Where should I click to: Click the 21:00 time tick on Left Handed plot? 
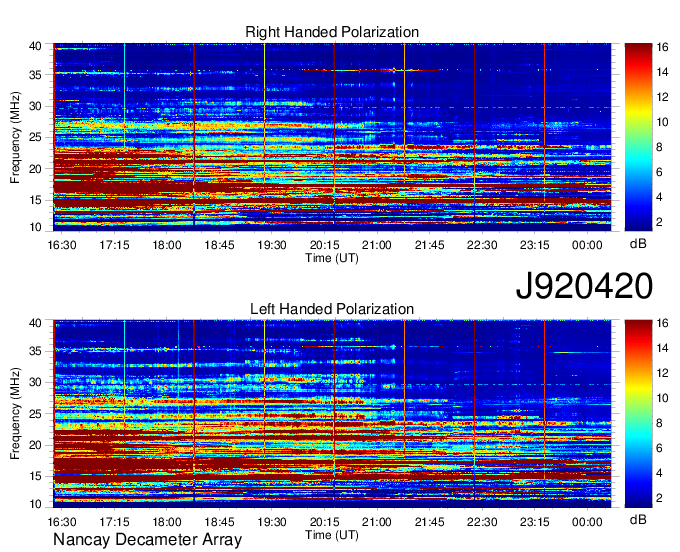tap(376, 522)
